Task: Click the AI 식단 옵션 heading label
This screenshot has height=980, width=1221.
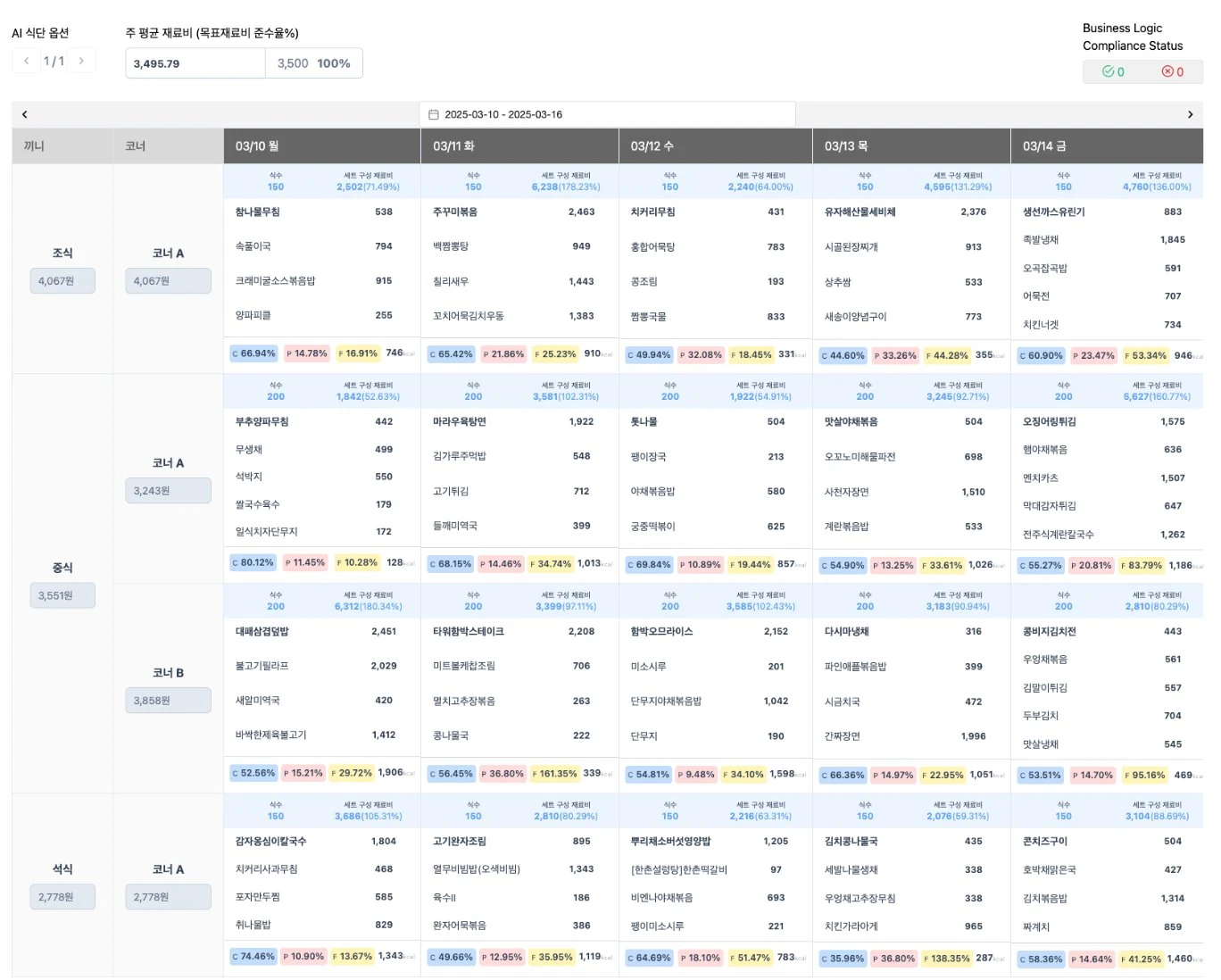Action: click(x=40, y=33)
